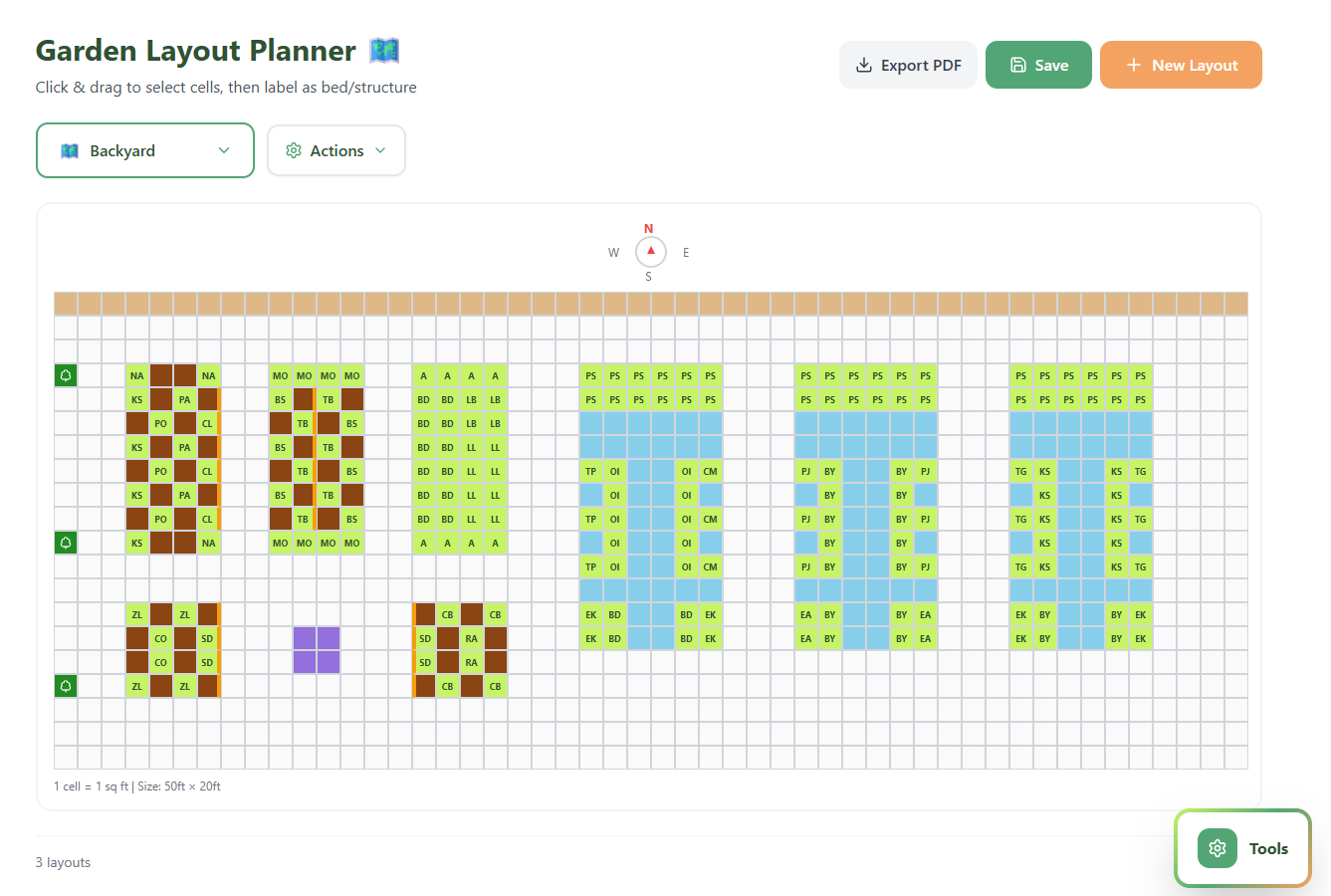Click the top-left tan border cell
The height and width of the screenshot is (896, 1331).
66,304
